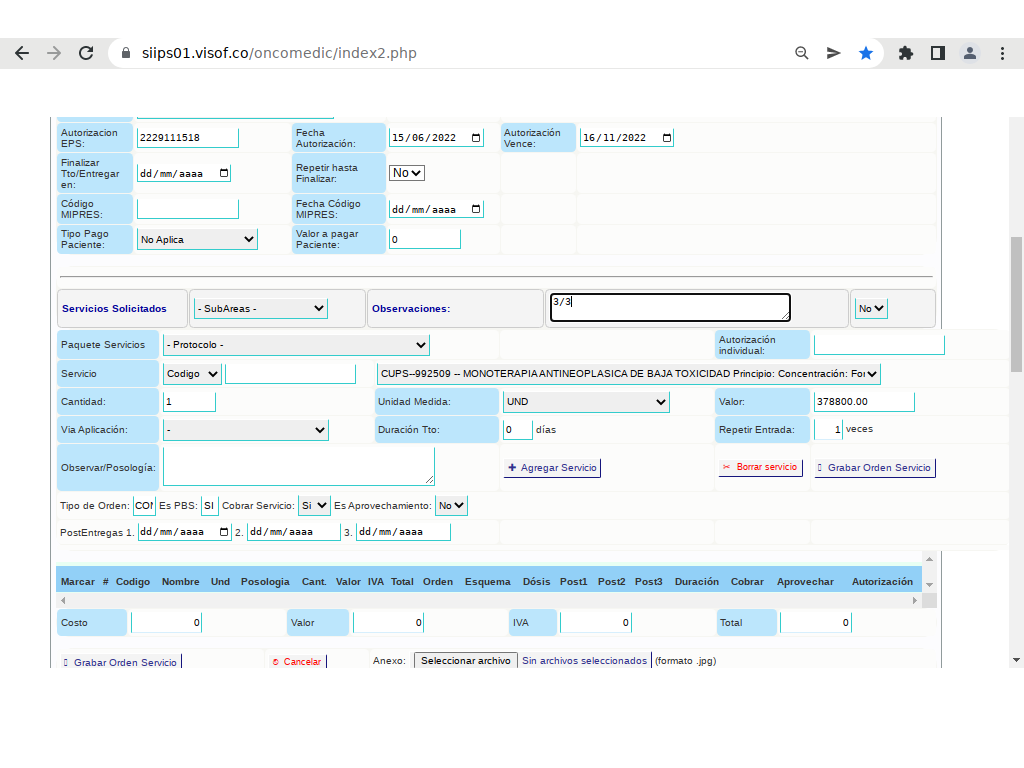
Task: Click the Seleccionar archivo button
Action: pyautogui.click(x=465, y=661)
